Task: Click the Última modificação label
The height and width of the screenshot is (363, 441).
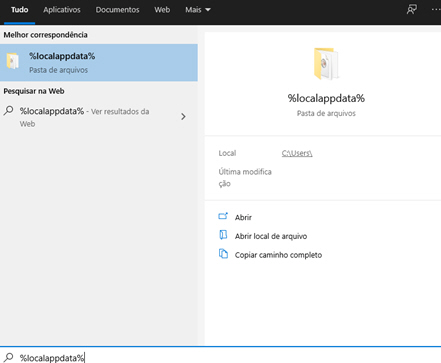Action: [245, 178]
